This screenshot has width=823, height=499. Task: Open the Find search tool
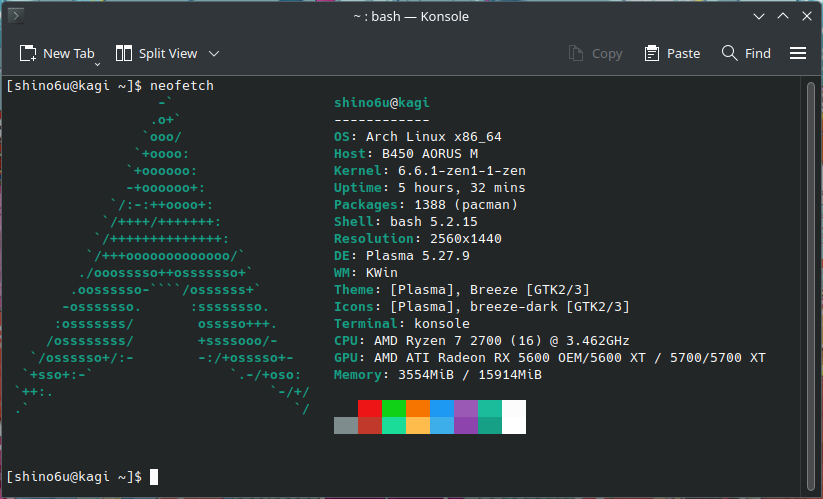746,54
